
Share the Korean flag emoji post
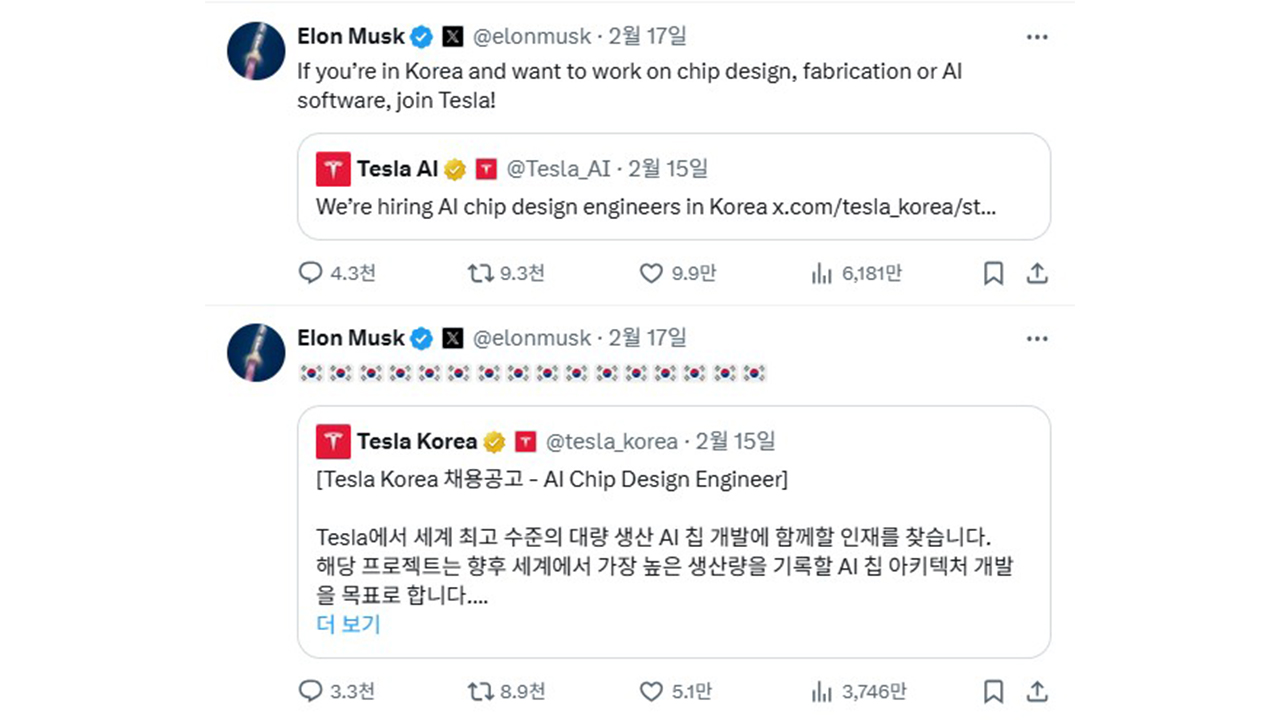[1037, 691]
